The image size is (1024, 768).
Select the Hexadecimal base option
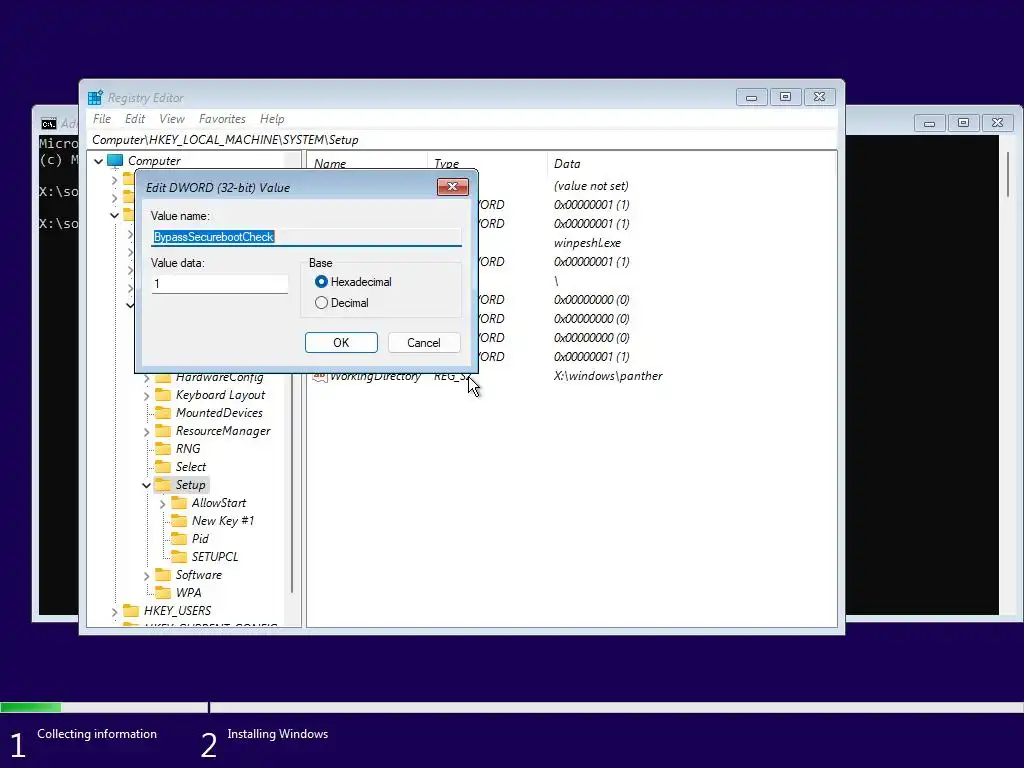[x=321, y=281]
